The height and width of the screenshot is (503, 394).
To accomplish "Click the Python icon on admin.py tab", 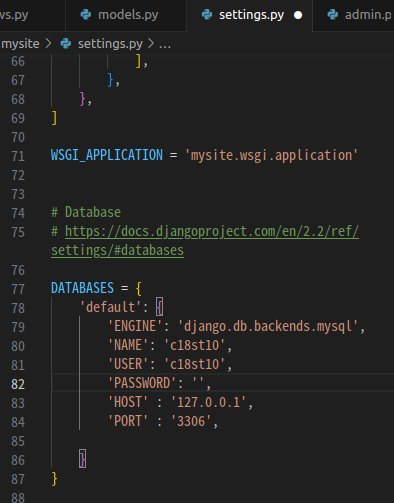I will coord(333,15).
